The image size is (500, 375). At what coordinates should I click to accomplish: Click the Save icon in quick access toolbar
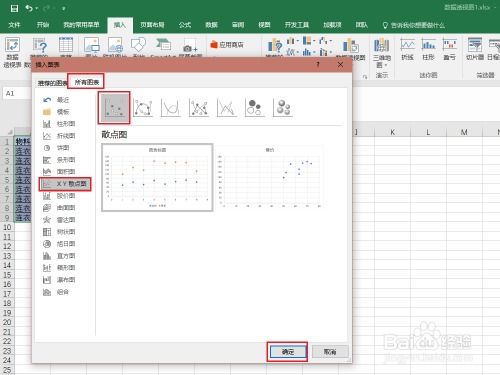point(14,8)
